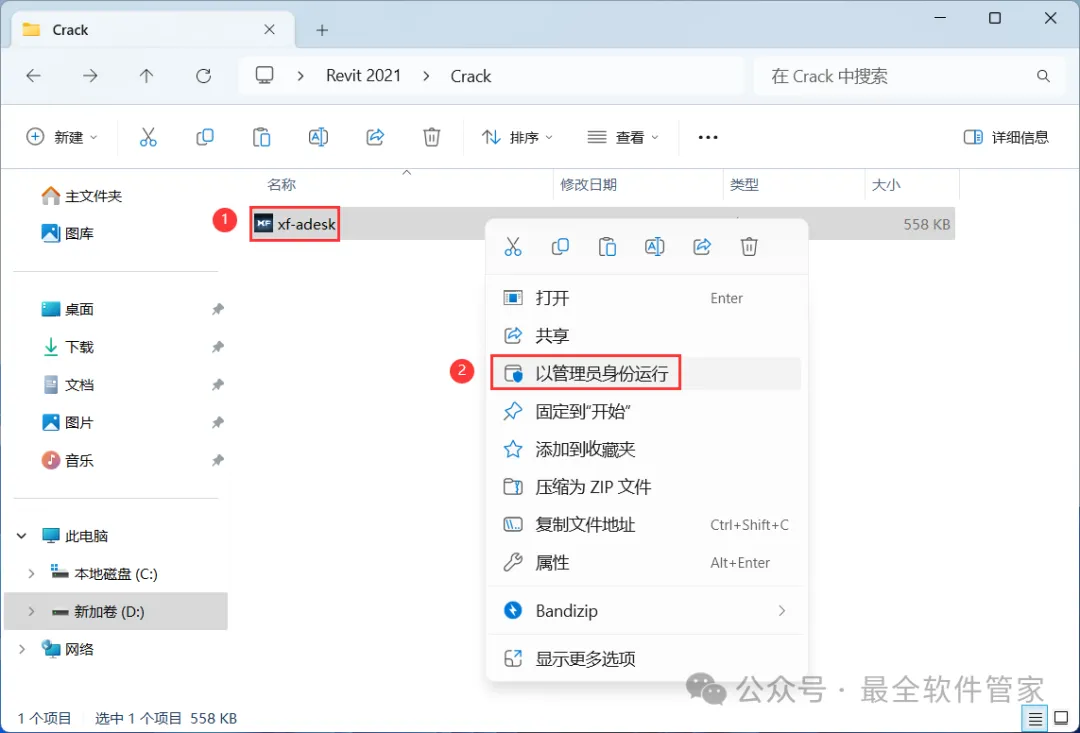
Task: Click the Share icon in the toolbar
Action: pyautogui.click(x=375, y=137)
